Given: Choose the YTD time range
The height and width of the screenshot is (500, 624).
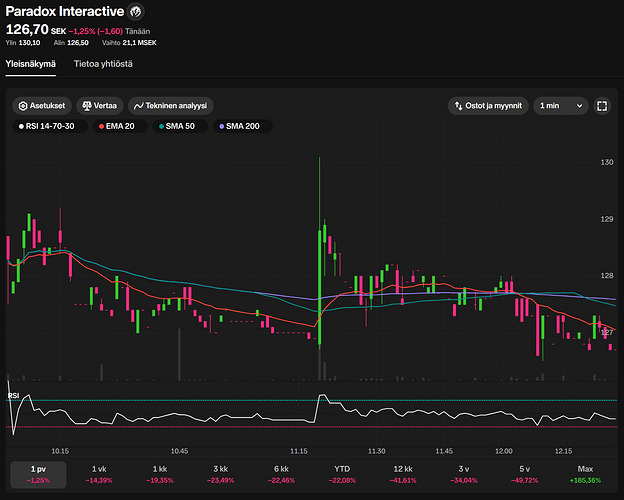Looking at the screenshot, I should (x=342, y=474).
